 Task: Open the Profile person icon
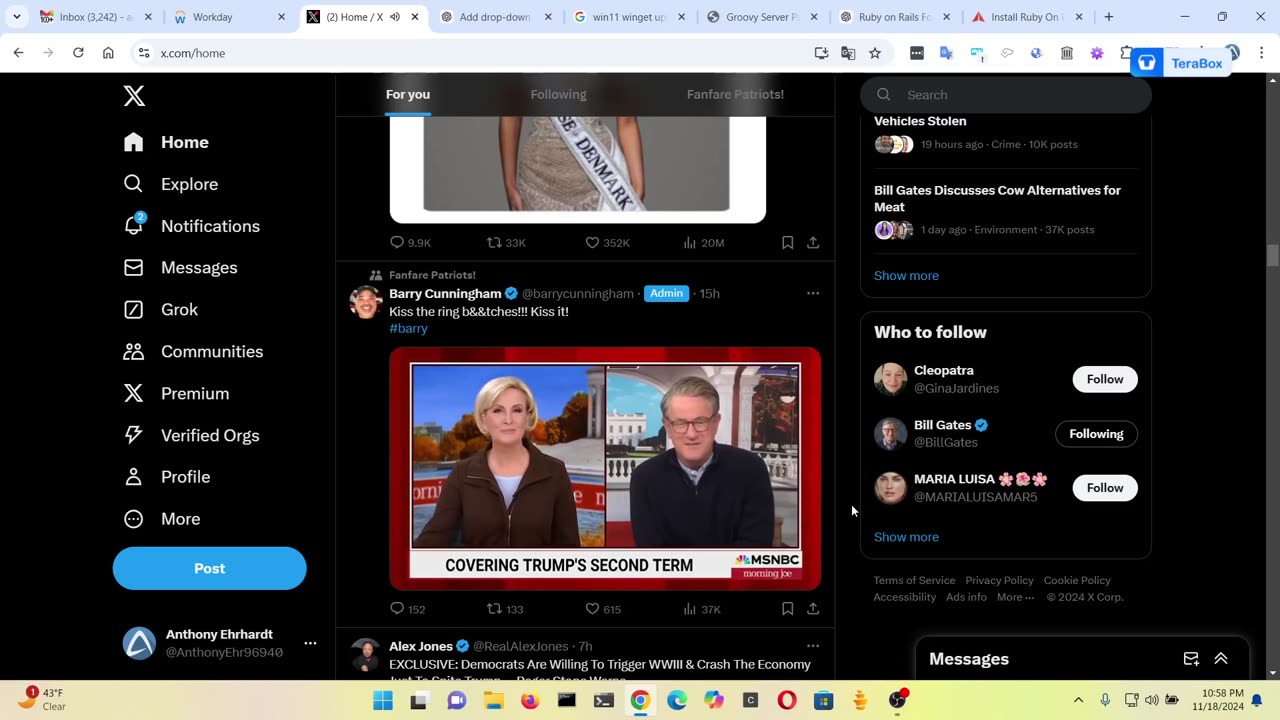(134, 477)
